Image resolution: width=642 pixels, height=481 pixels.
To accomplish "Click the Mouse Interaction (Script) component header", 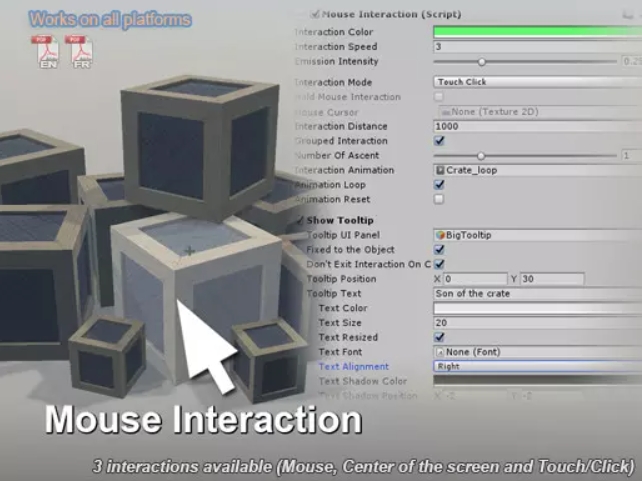I will [392, 14].
